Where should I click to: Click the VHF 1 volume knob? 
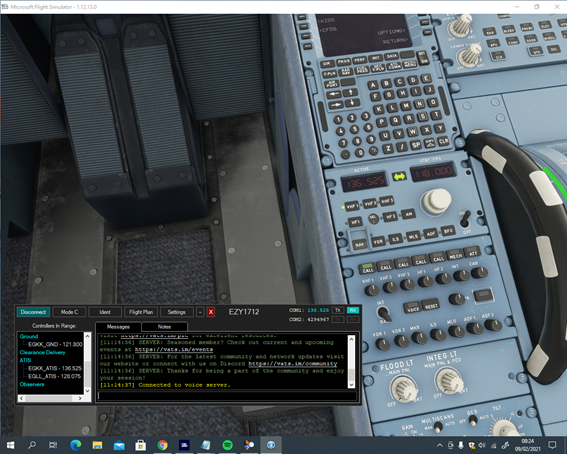pyautogui.click(x=371, y=290)
